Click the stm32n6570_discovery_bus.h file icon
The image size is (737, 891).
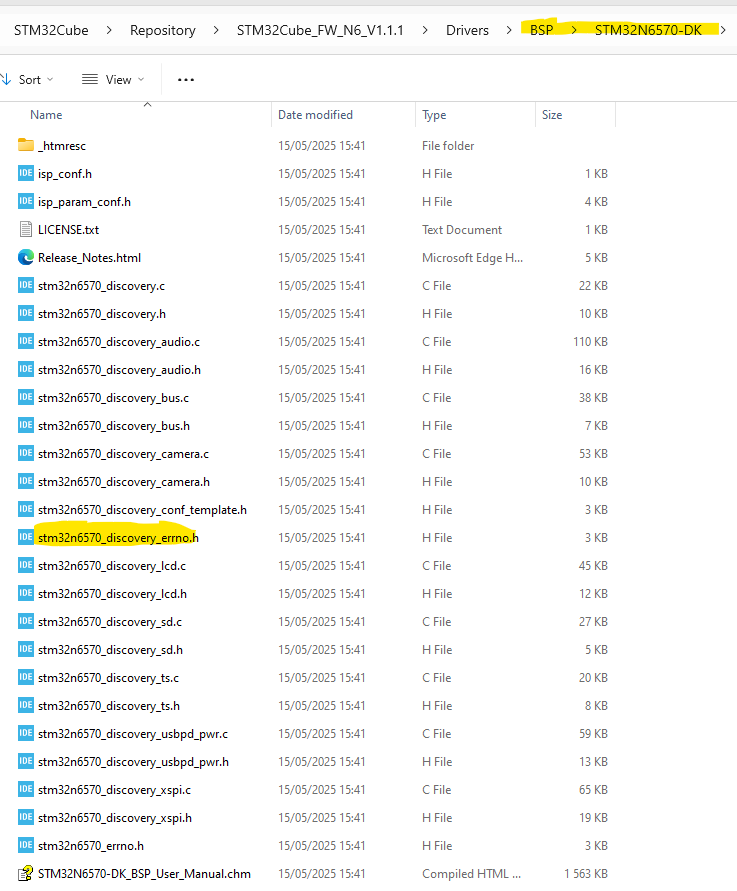[26, 425]
